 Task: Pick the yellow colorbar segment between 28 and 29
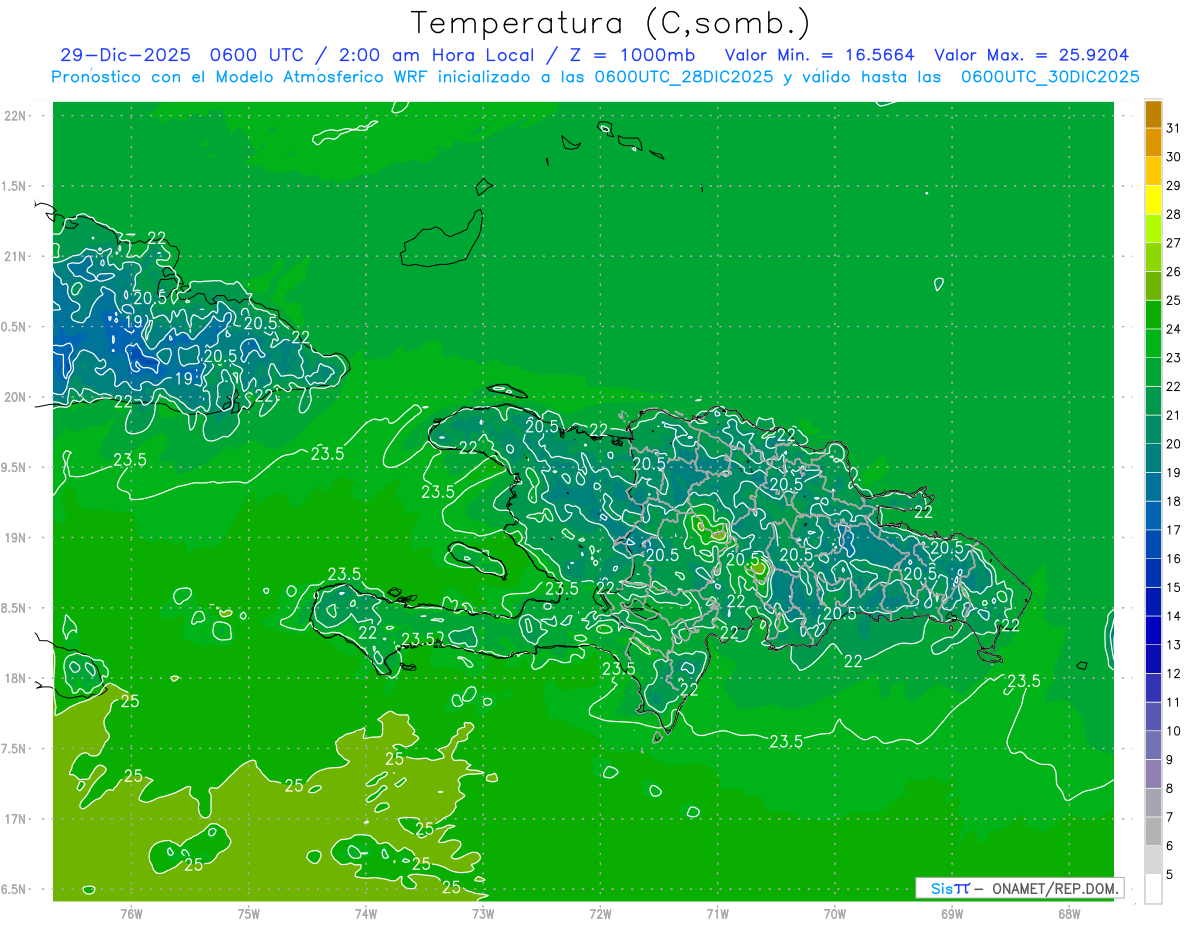point(1153,200)
